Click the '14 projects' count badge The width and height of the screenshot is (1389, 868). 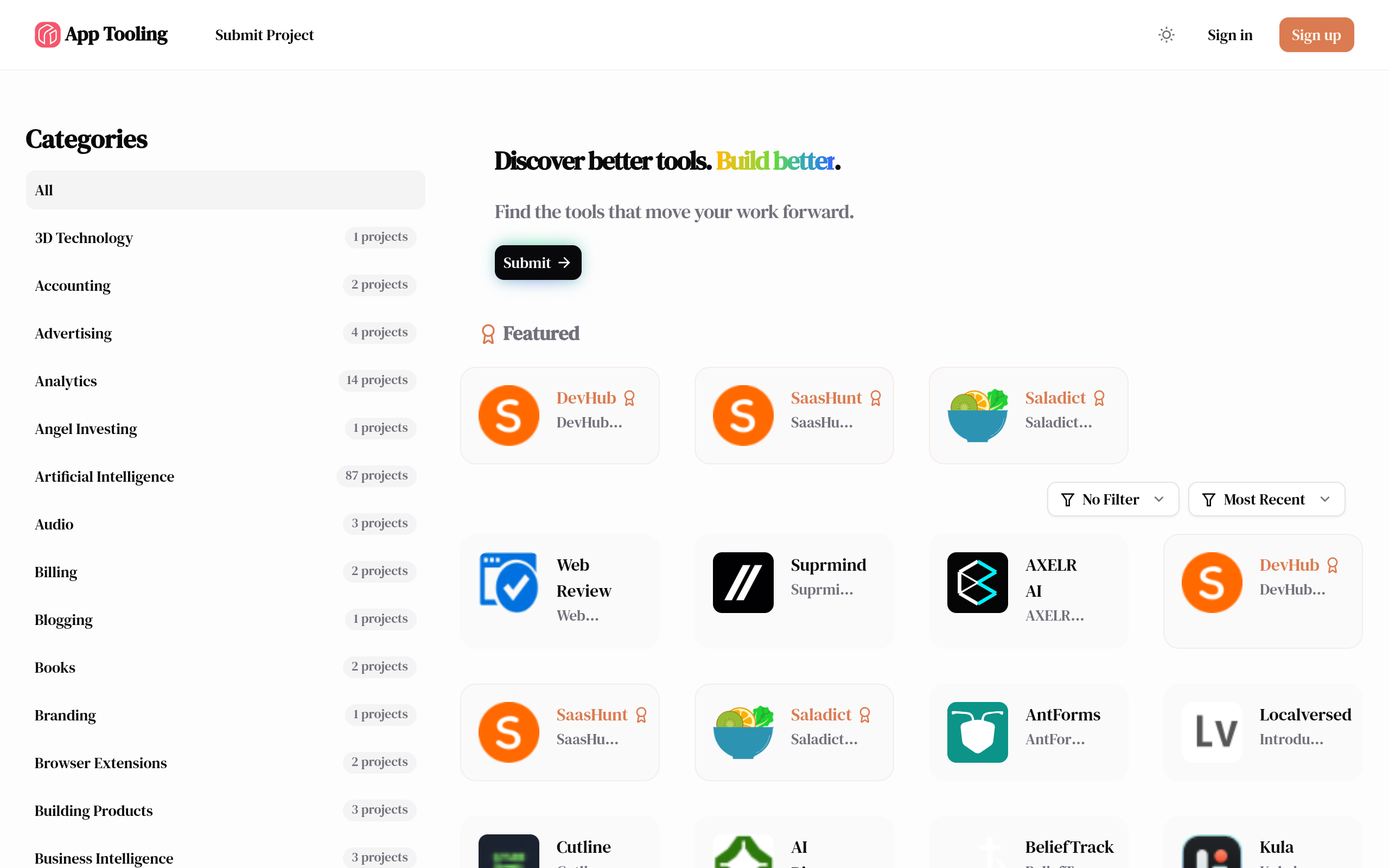(x=377, y=381)
